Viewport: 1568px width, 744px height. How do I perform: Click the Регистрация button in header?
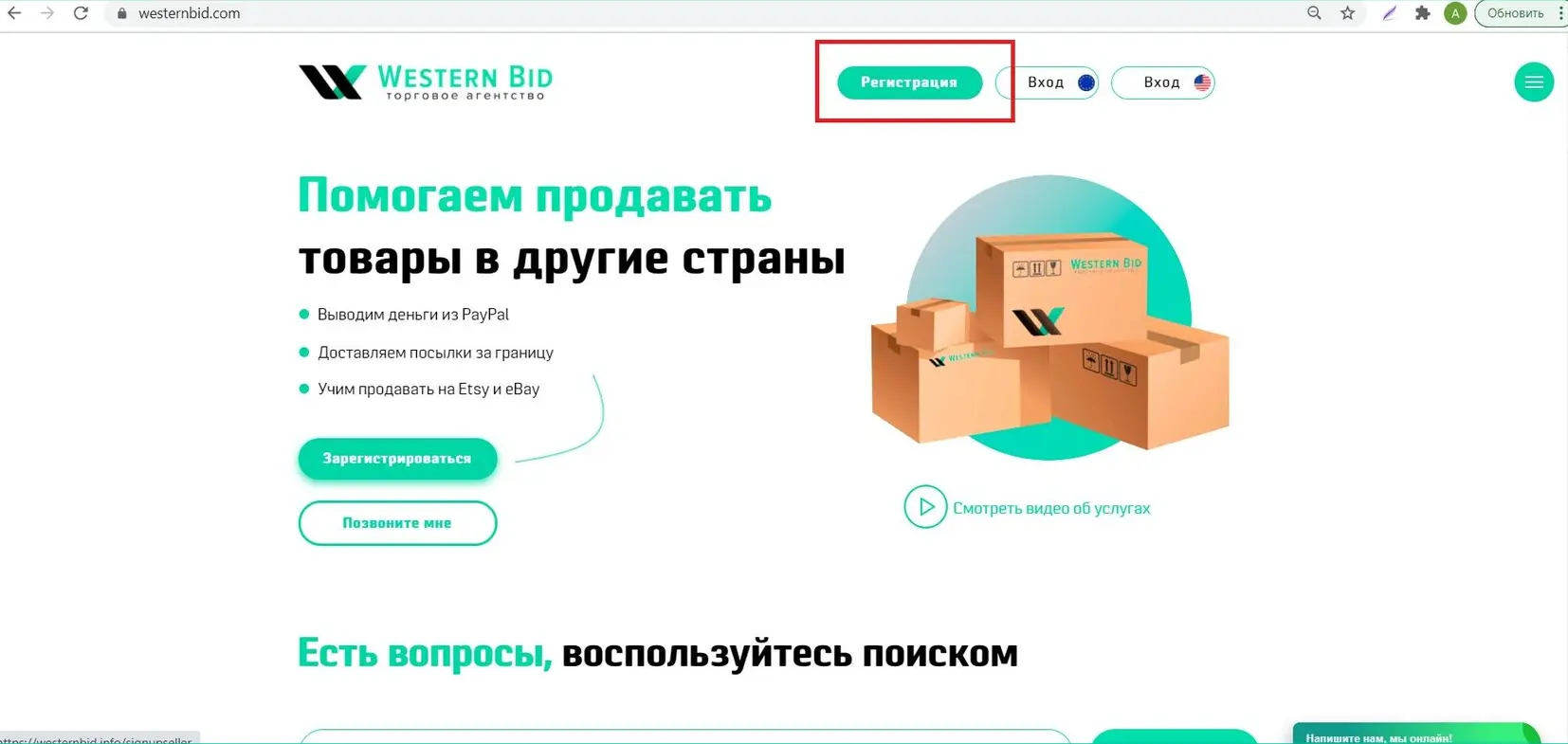[x=909, y=82]
